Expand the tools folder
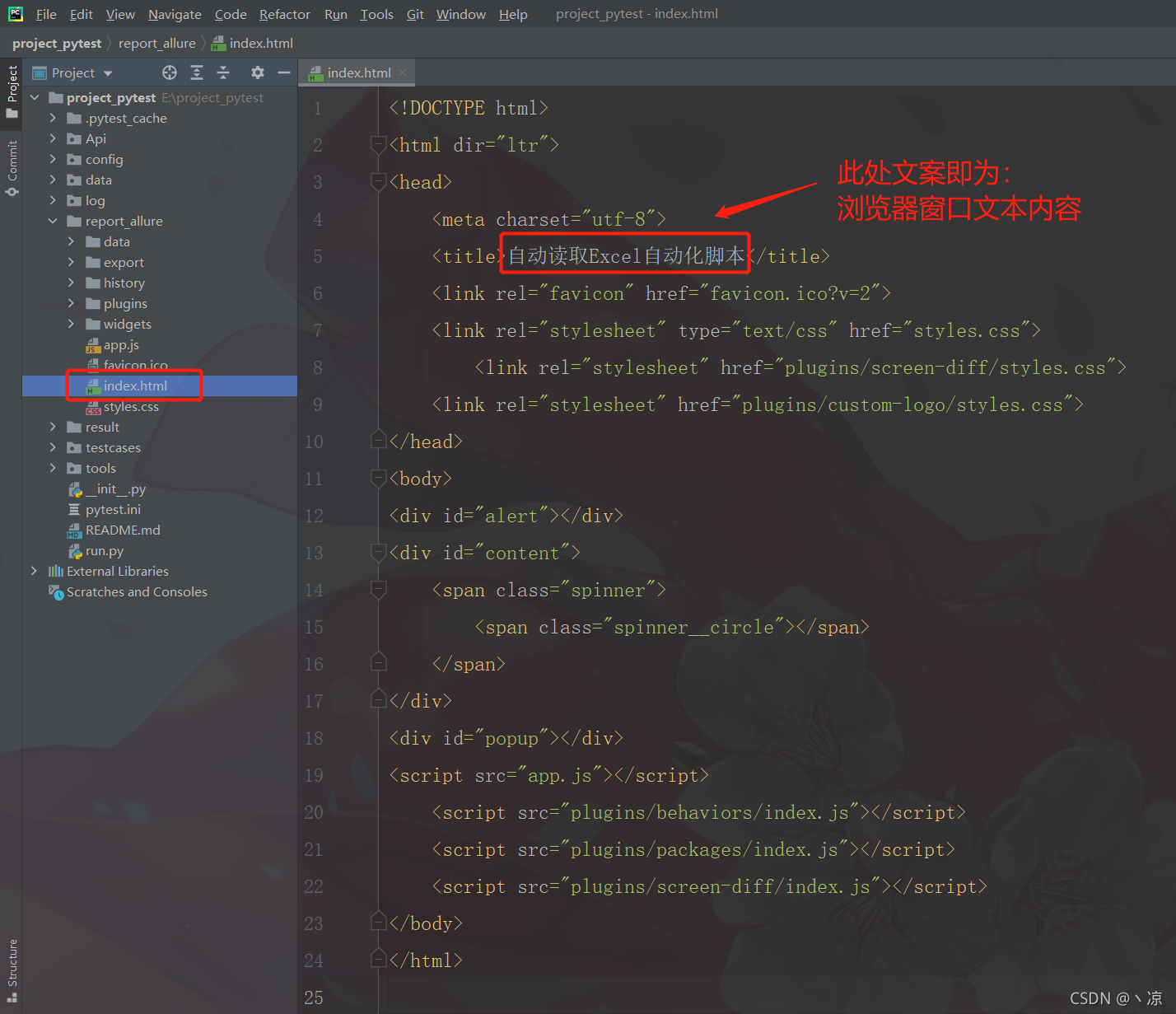Screen dimensions: 1176x1014 click(53, 468)
